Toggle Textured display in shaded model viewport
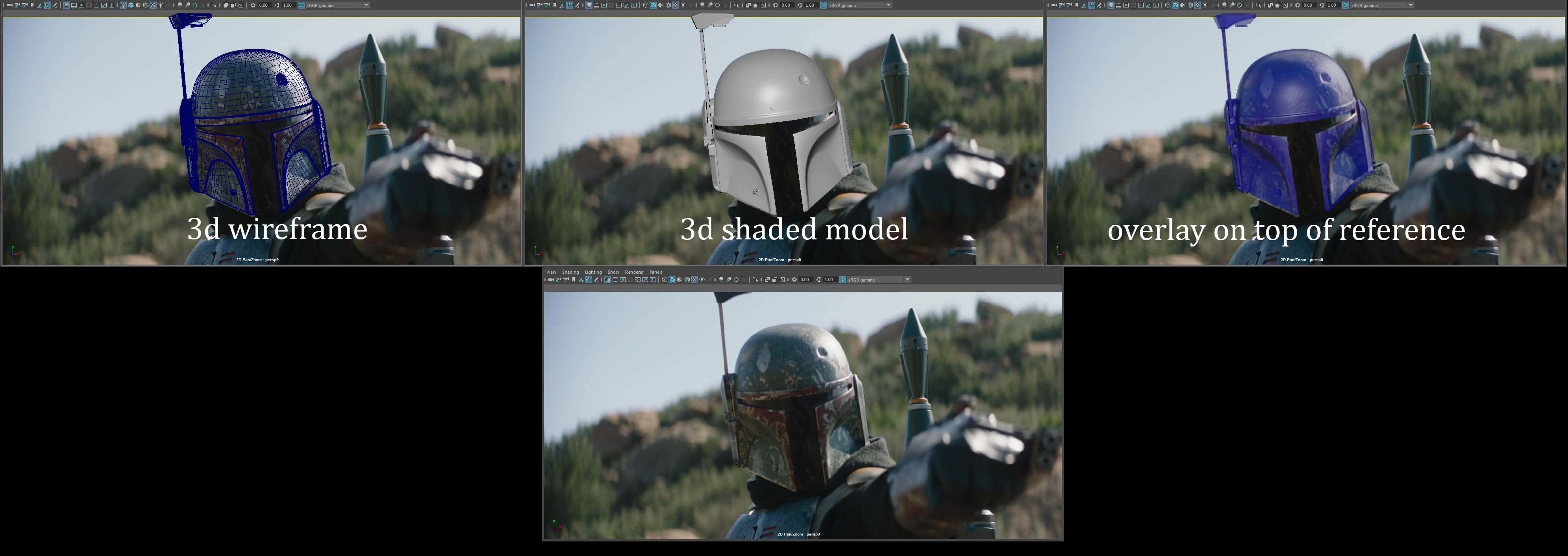Screen dimensions: 1568x556 coord(676,5)
